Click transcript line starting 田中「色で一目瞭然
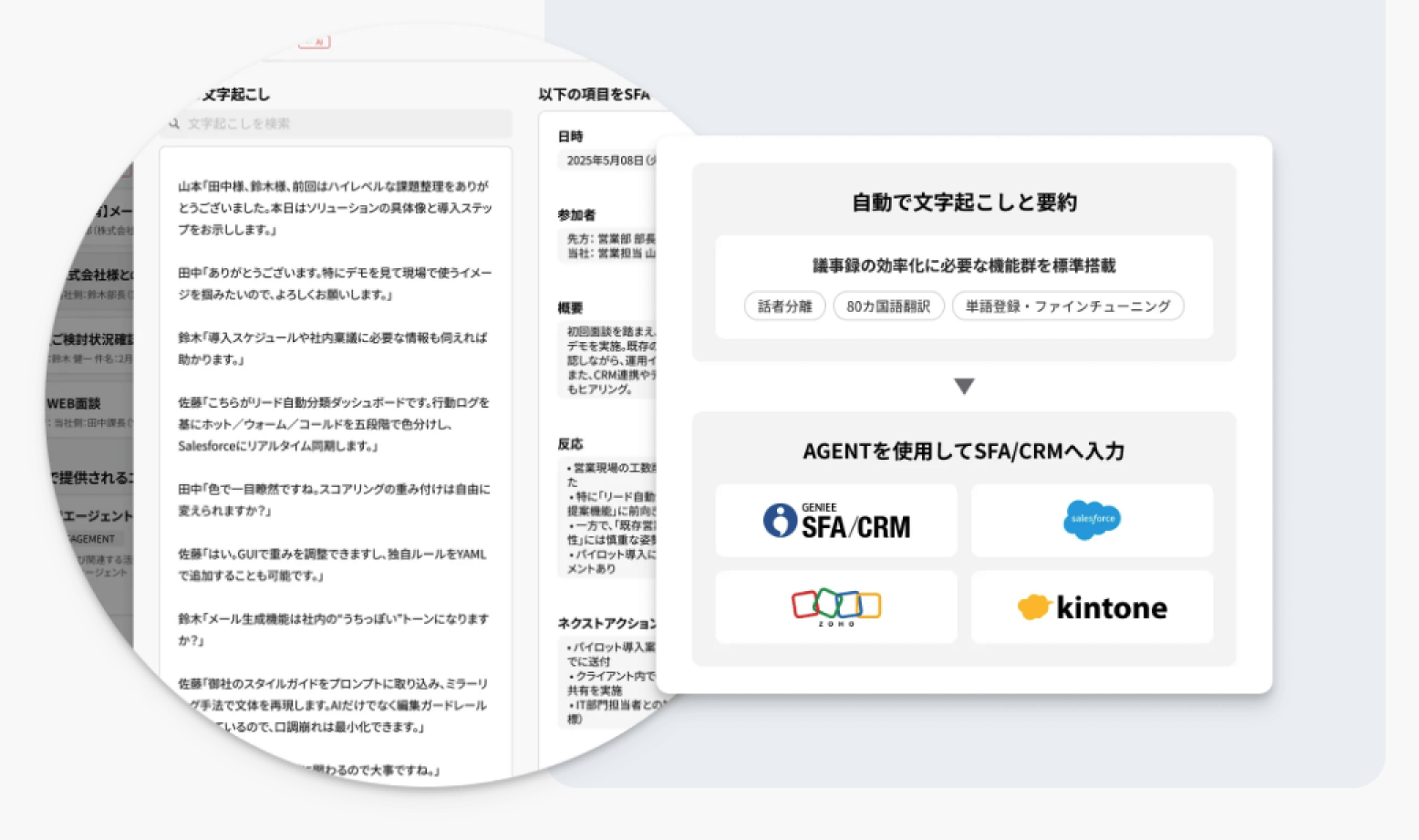The height and width of the screenshot is (840, 1419). pos(334,500)
